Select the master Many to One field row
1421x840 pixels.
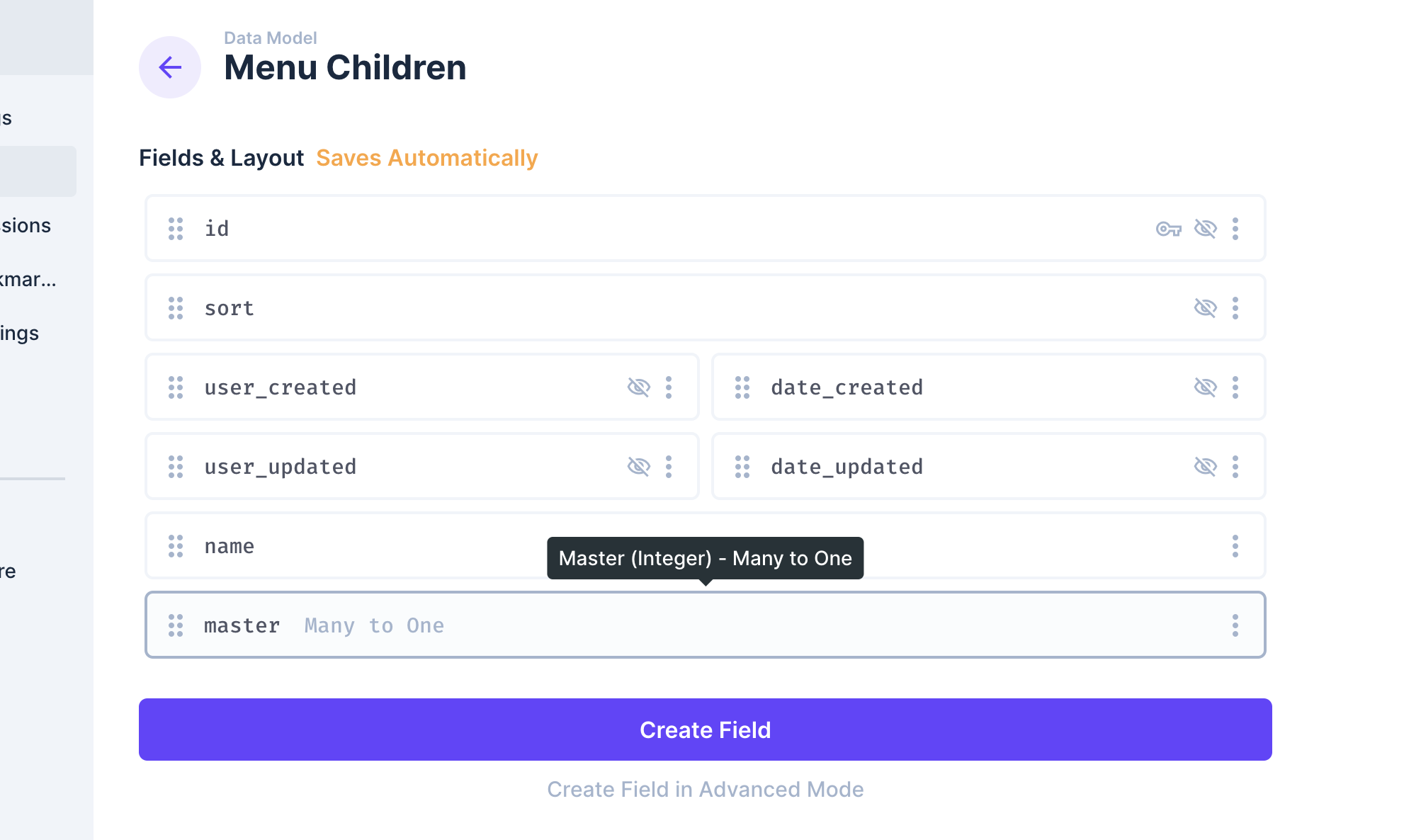(x=706, y=625)
